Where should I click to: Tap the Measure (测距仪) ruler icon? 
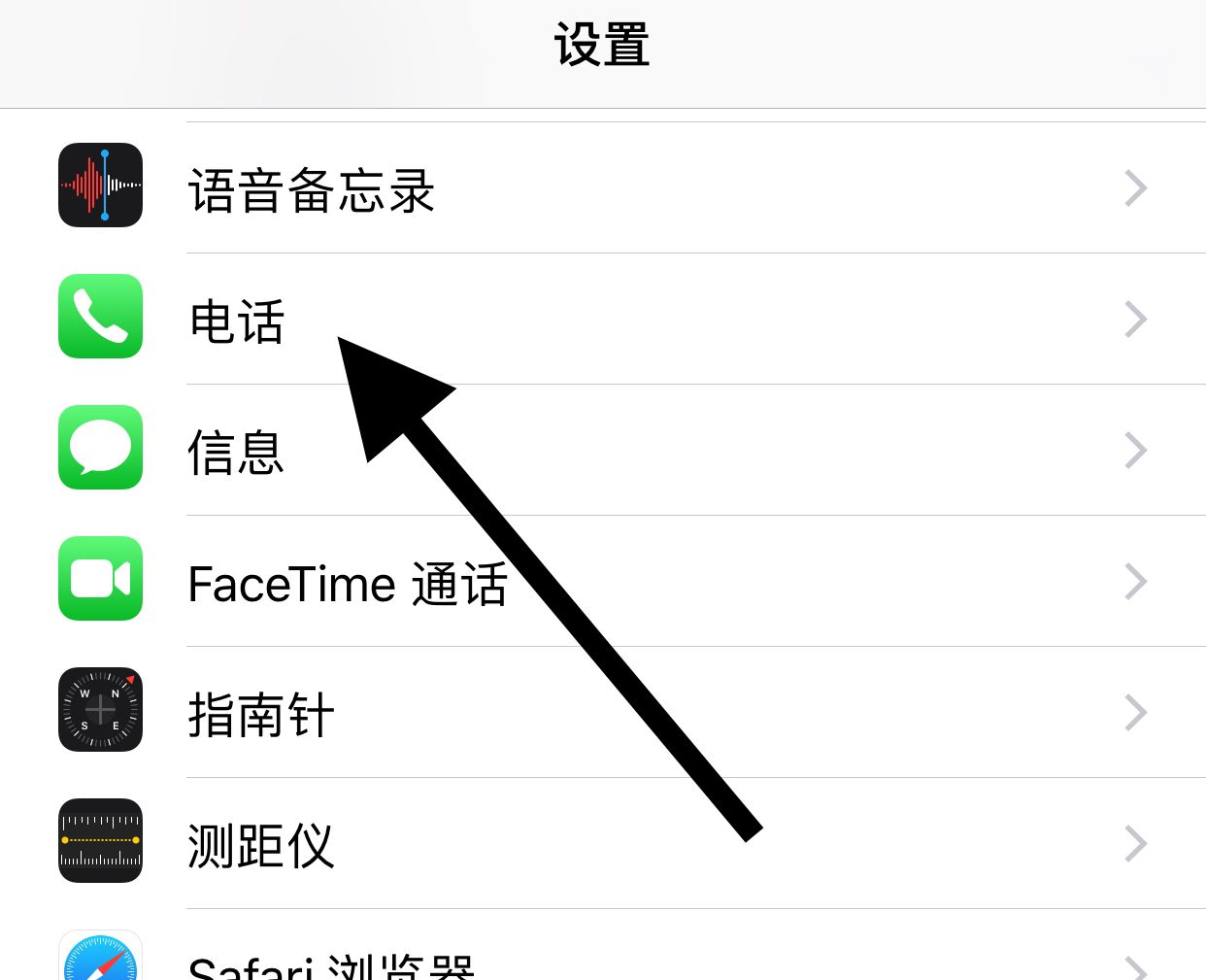click(100, 841)
